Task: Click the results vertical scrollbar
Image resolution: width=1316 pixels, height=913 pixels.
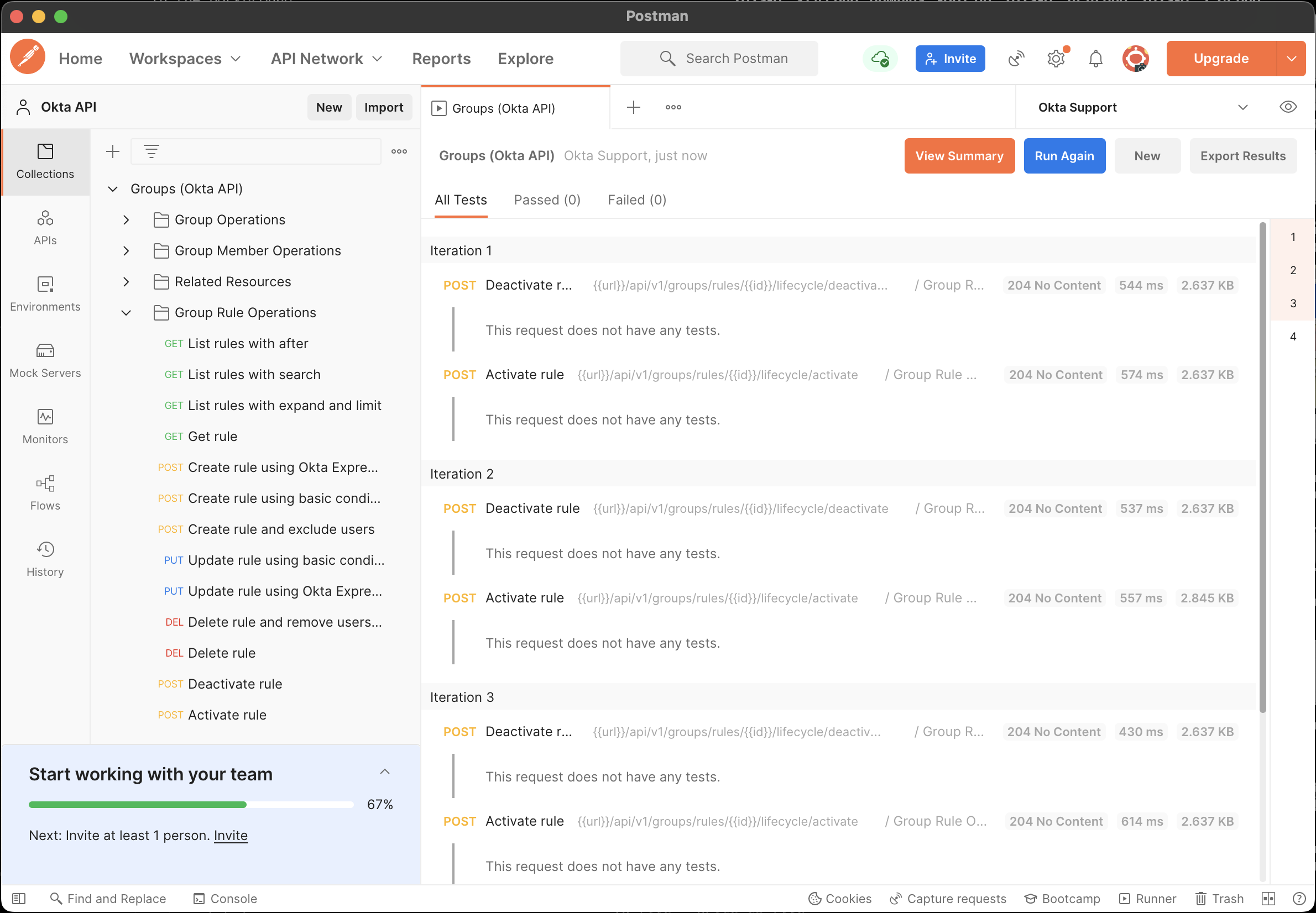Action: click(1262, 467)
